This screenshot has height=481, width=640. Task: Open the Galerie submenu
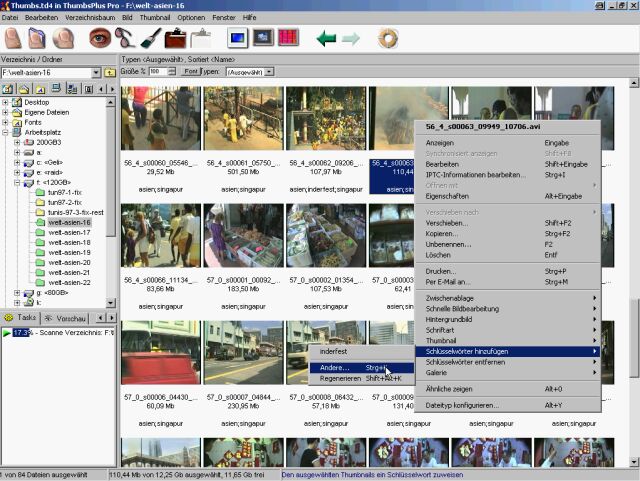point(507,373)
